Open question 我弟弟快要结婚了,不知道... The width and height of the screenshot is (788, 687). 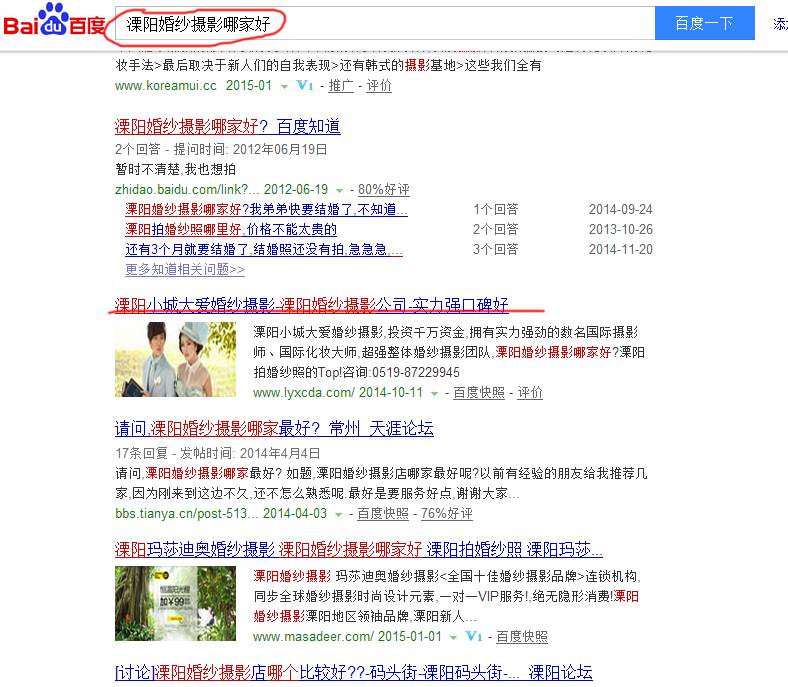pyautogui.click(x=266, y=209)
